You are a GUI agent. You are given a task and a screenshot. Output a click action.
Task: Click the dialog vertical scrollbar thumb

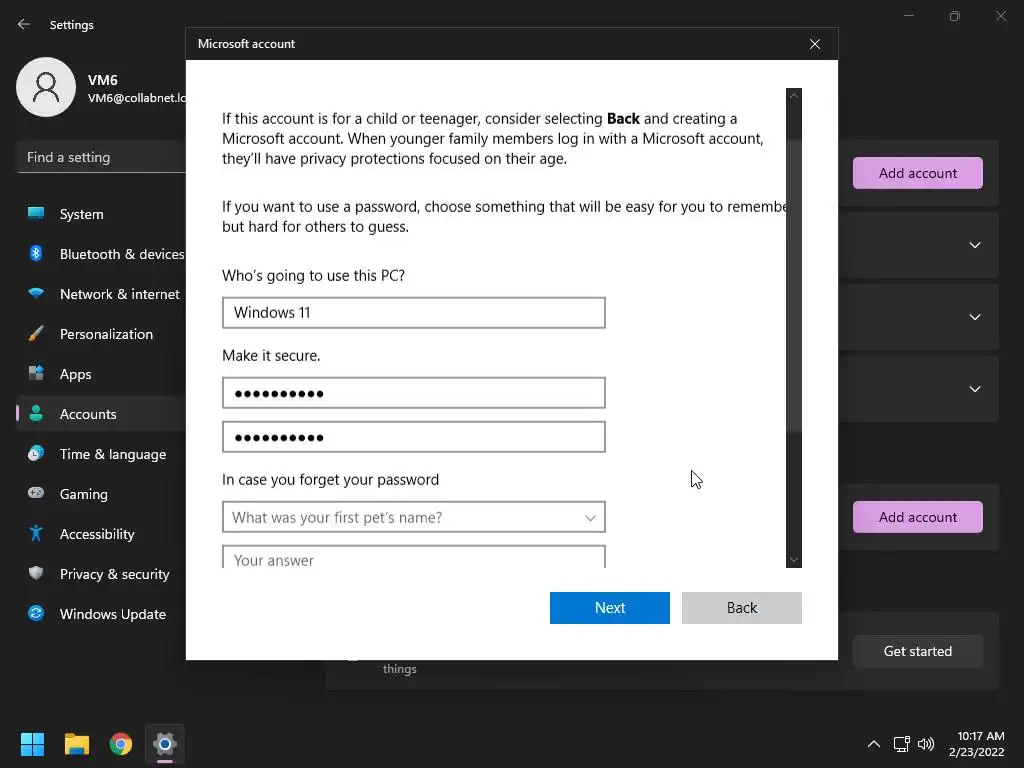pyautogui.click(x=793, y=284)
